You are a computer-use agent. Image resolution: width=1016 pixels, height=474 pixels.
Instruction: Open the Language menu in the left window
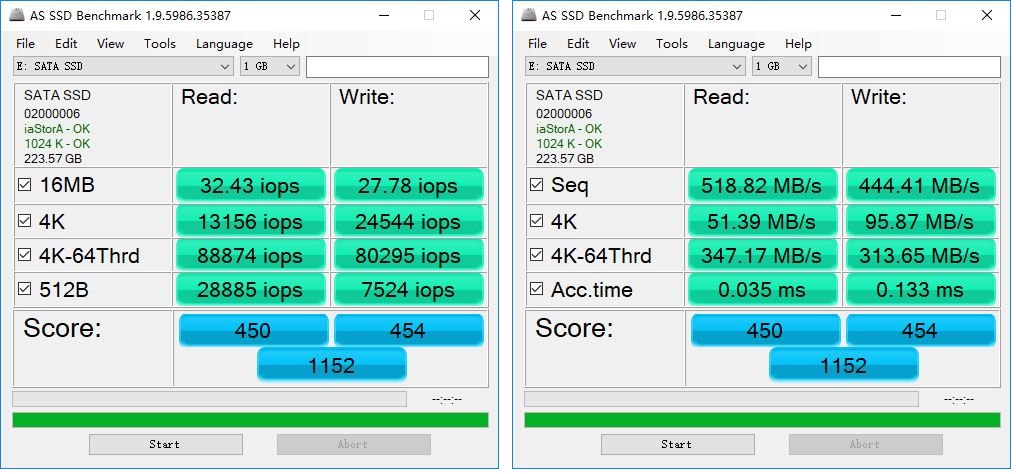224,43
